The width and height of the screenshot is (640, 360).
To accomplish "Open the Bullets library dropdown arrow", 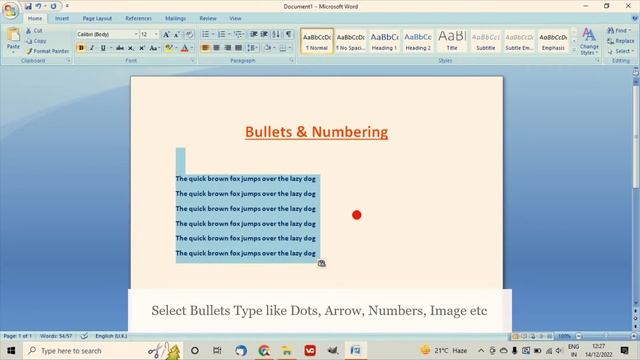I will pos(213,35).
